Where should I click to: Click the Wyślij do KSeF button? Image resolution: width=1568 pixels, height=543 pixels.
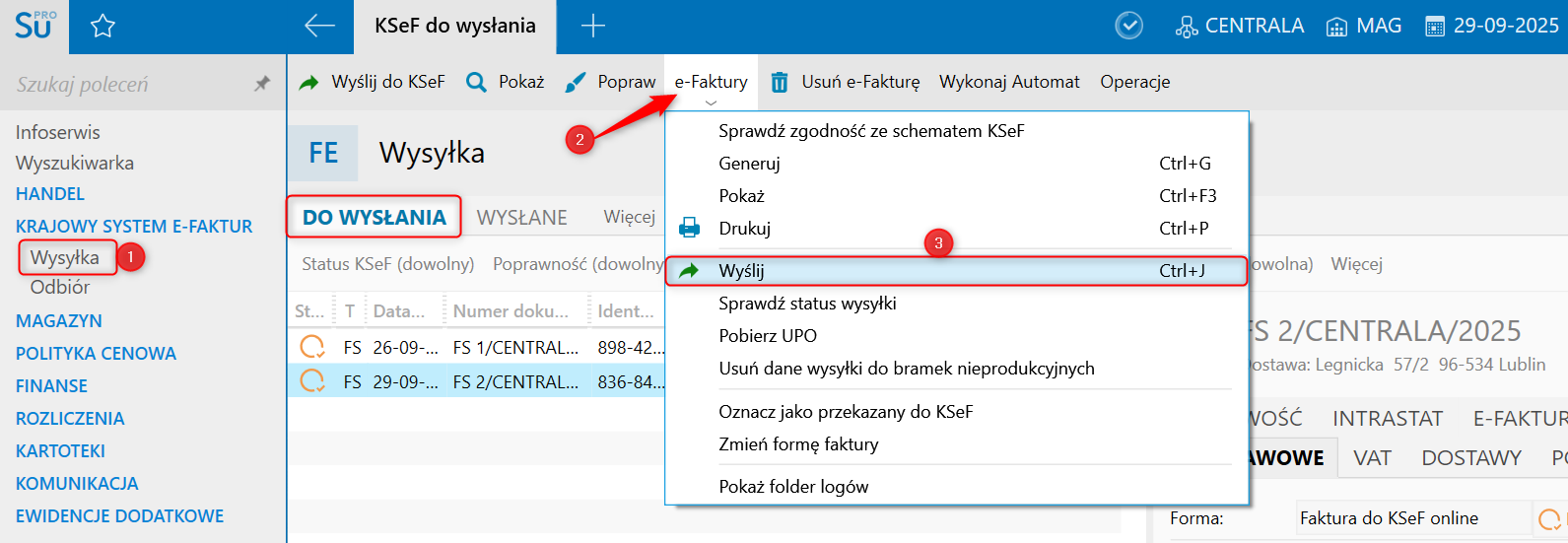click(373, 83)
